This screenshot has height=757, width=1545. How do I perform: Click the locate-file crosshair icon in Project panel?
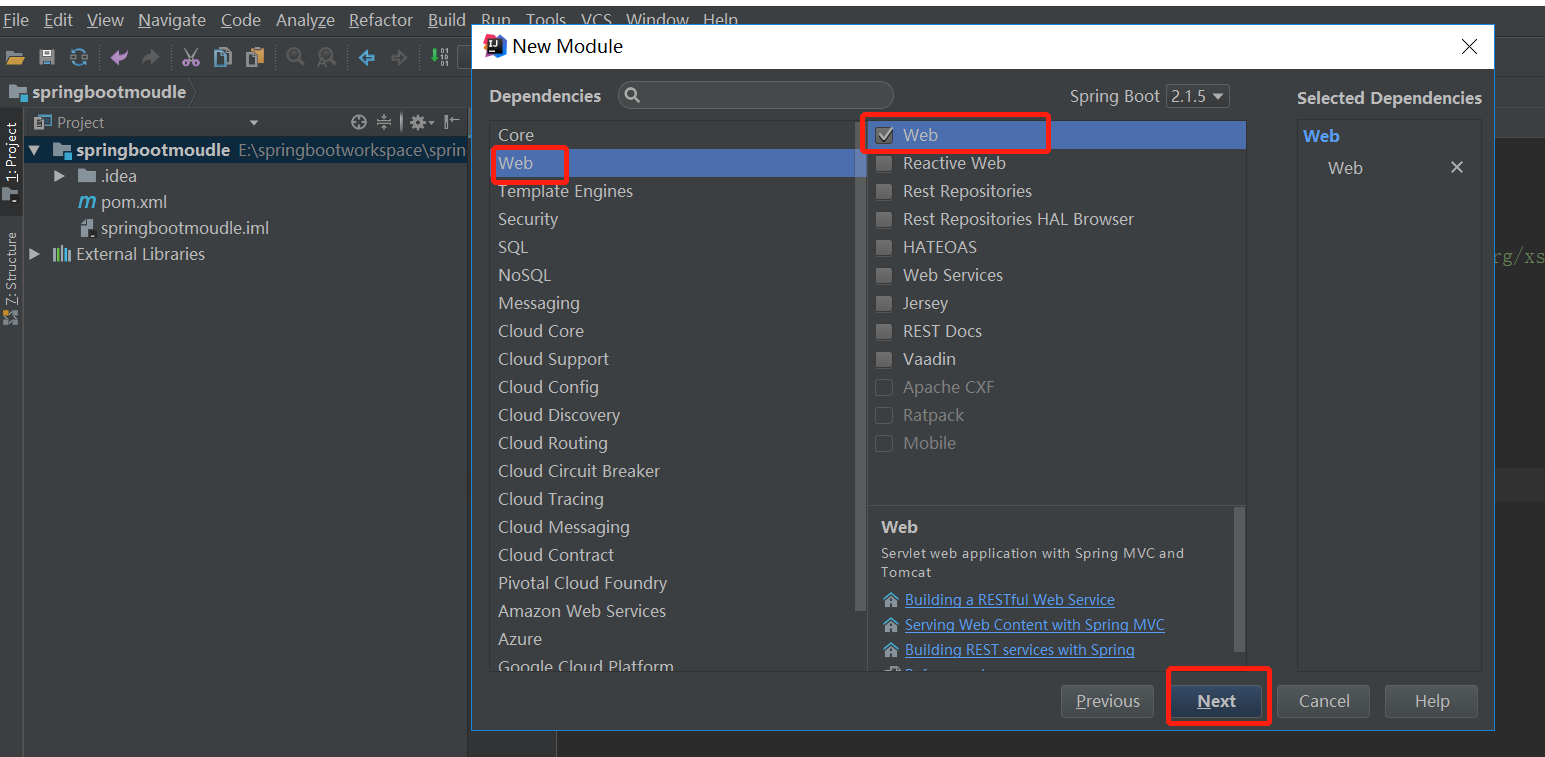click(x=358, y=122)
